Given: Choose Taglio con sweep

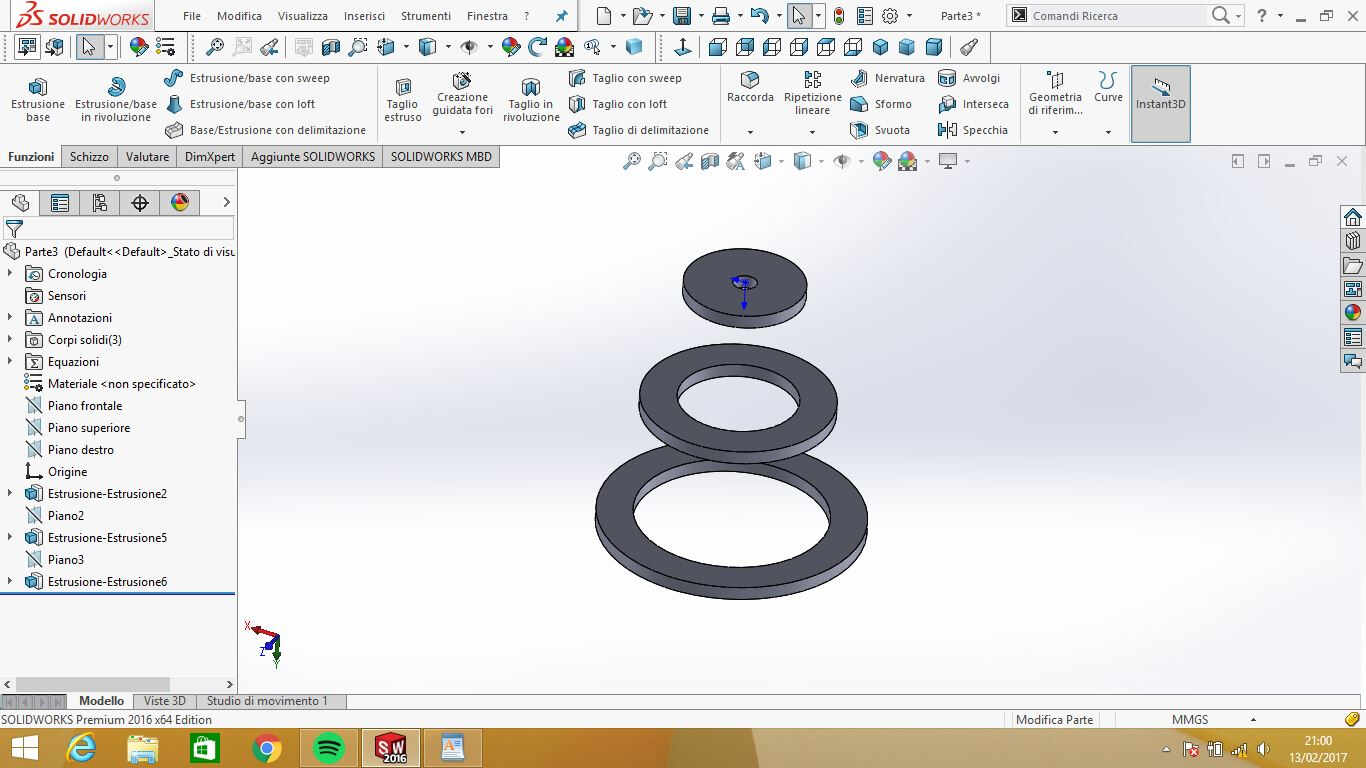Looking at the screenshot, I should [625, 78].
